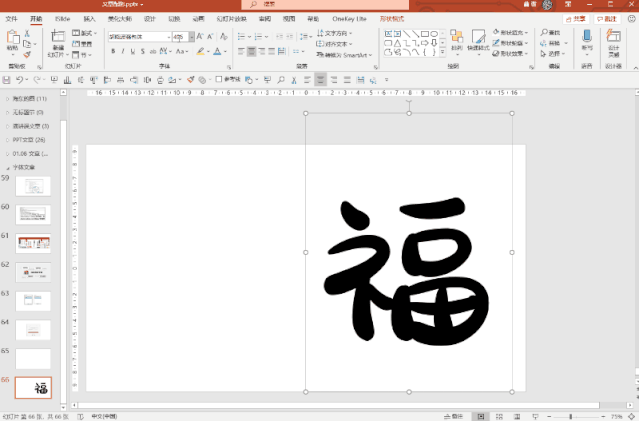Image resolution: width=639 pixels, height=421 pixels.
Task: Click the Cut scissors icon in the ribbon
Action: (27, 33)
